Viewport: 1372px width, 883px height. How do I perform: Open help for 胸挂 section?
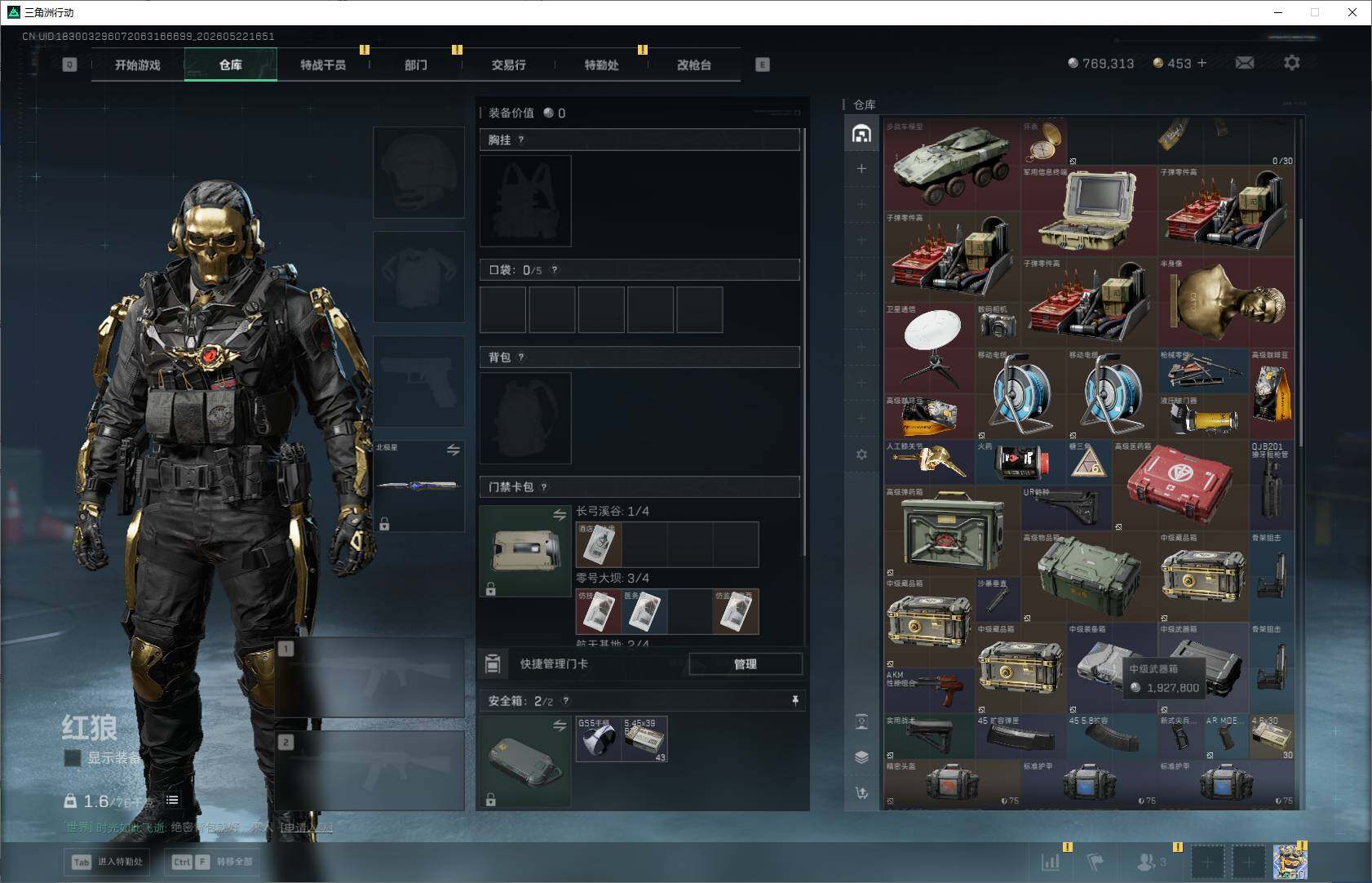(x=521, y=140)
